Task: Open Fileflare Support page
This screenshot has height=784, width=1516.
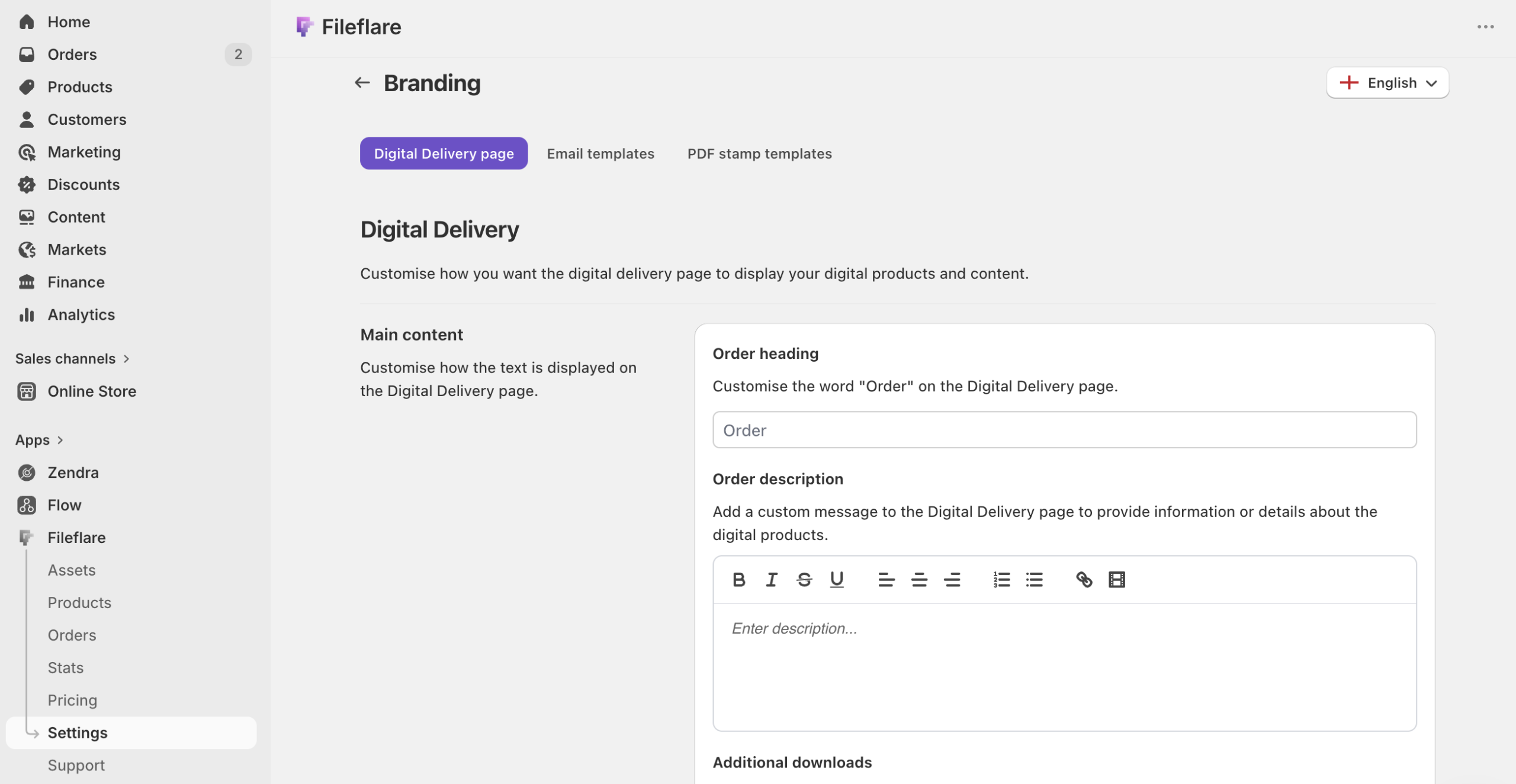Action: point(76,766)
